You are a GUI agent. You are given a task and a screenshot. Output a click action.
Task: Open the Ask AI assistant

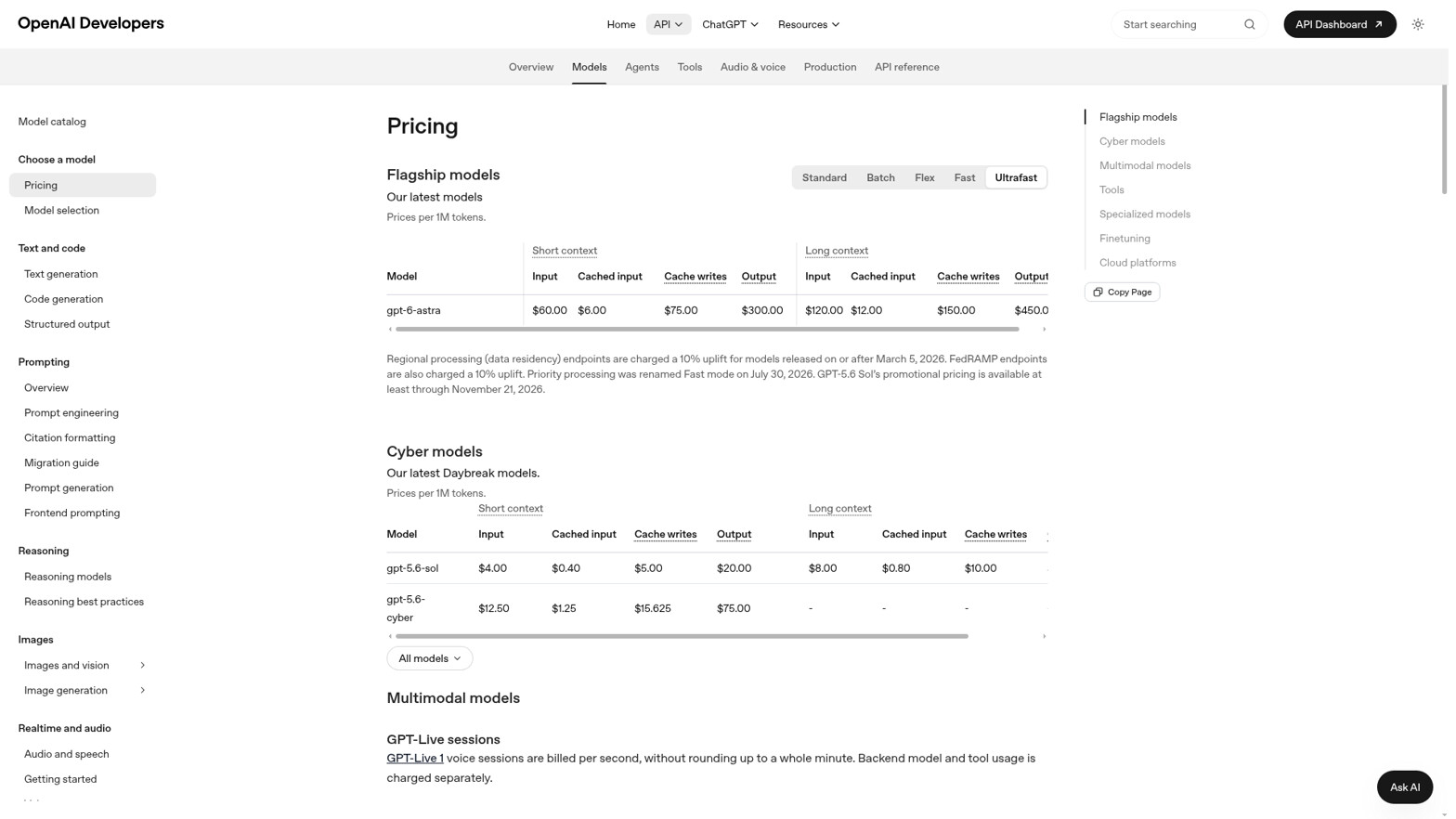click(1404, 787)
